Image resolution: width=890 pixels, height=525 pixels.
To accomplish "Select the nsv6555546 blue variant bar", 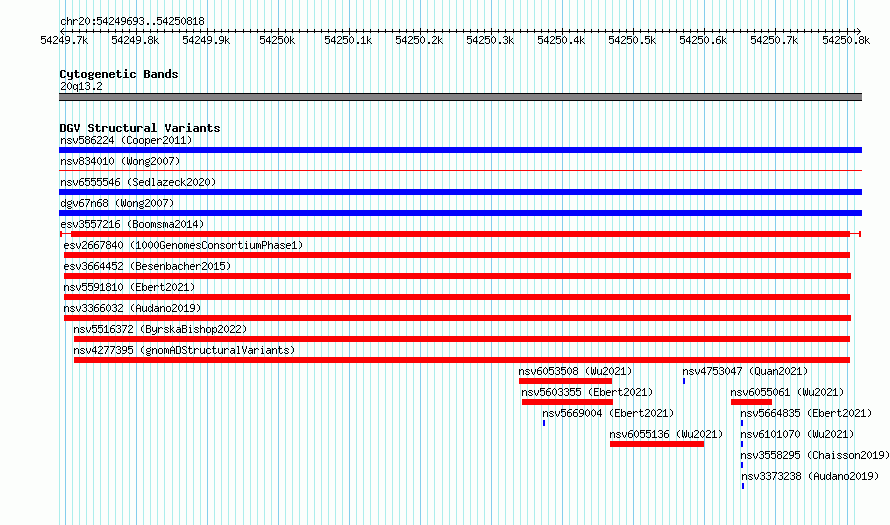I will tap(460, 192).
